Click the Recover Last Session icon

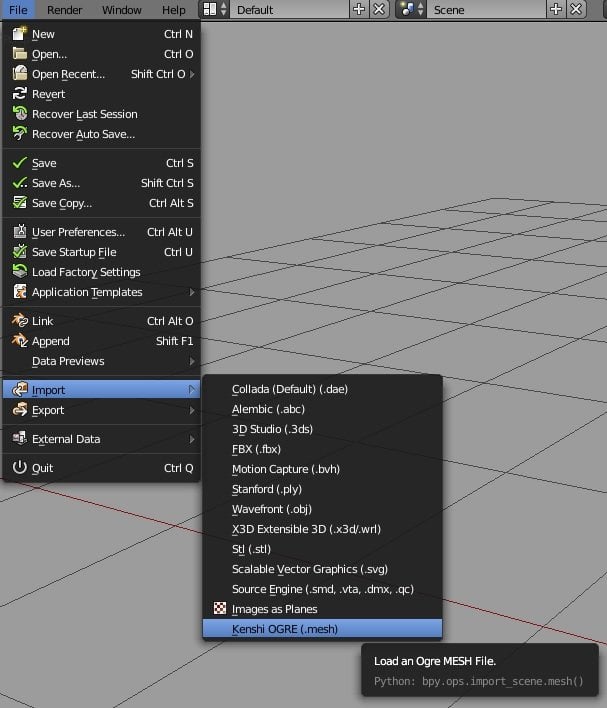(x=19, y=114)
